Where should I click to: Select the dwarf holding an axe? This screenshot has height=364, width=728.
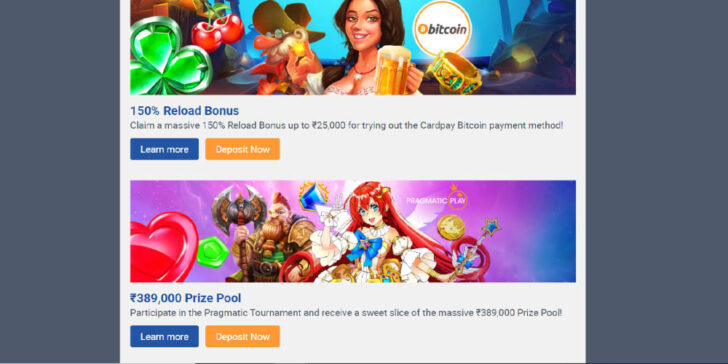pos(260,237)
